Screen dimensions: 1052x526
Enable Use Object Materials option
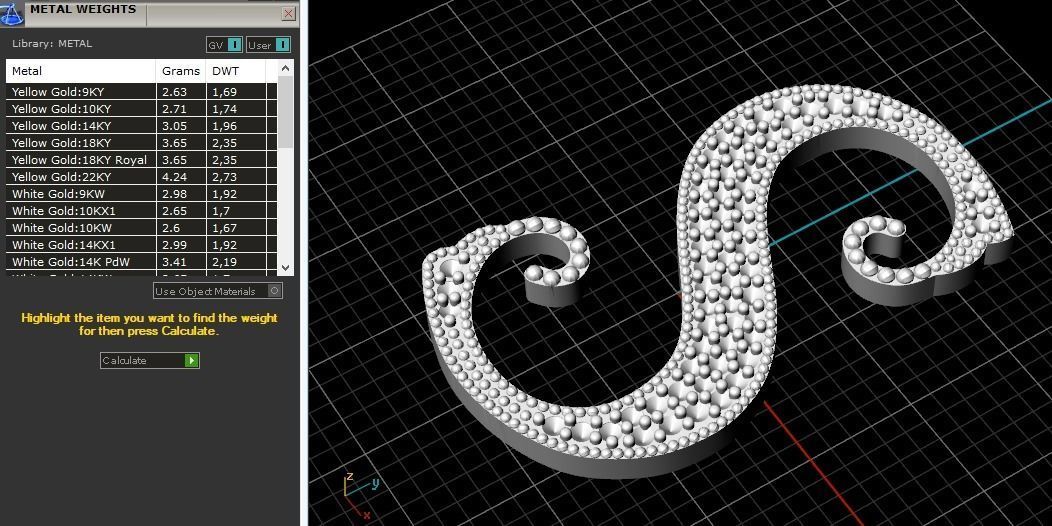pos(218,291)
